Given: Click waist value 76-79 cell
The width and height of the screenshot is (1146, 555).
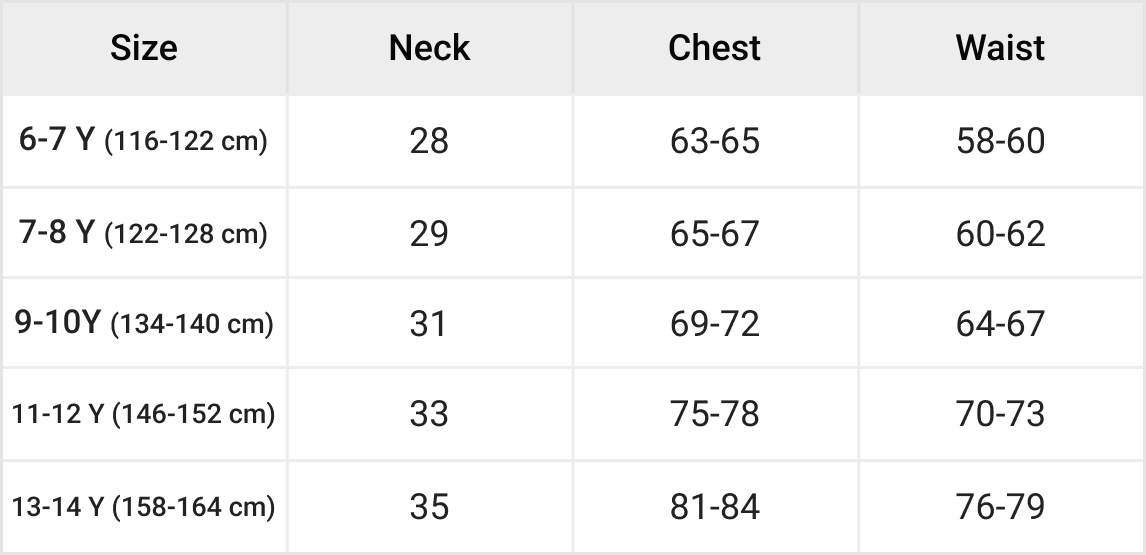Looking at the screenshot, I should point(1000,507).
